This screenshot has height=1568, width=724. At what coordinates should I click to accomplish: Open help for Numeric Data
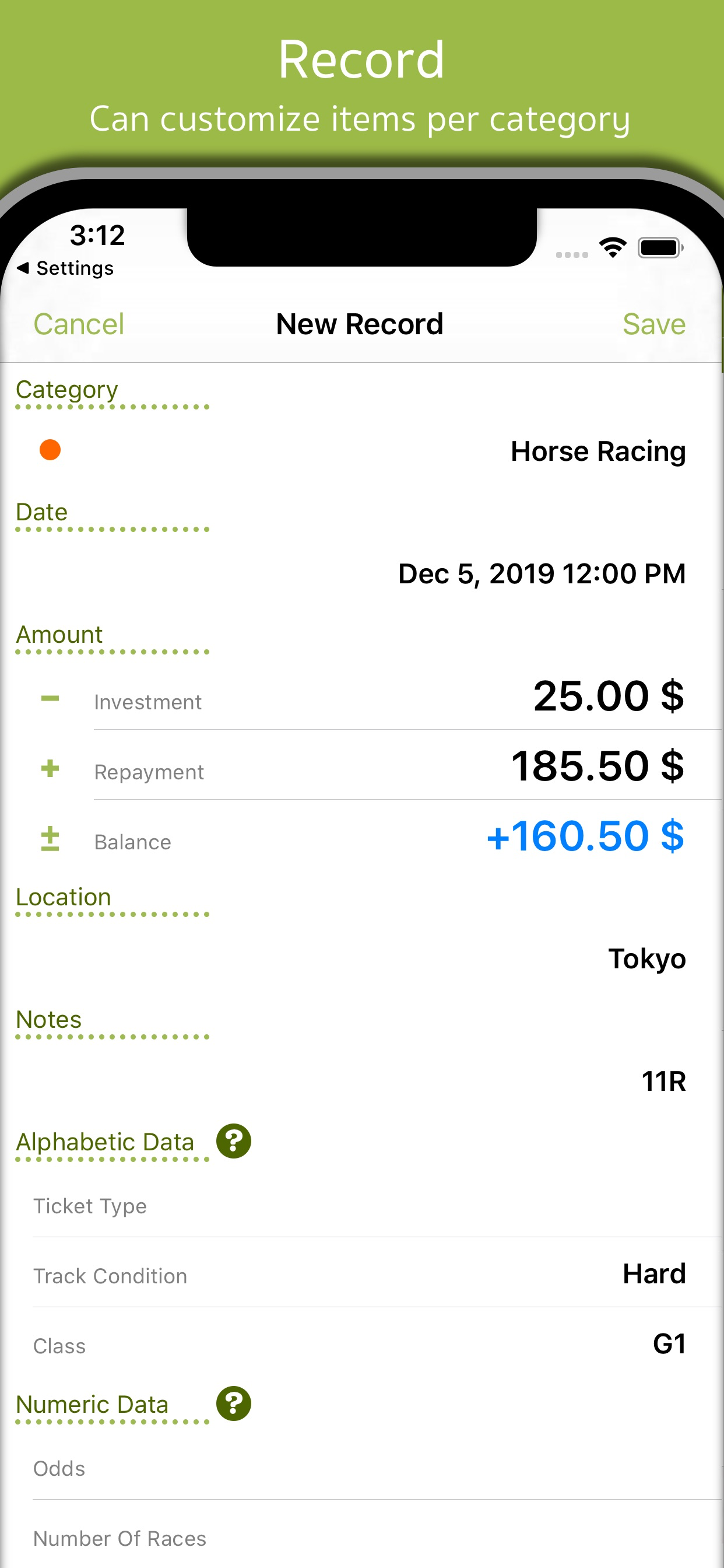[x=234, y=1403]
